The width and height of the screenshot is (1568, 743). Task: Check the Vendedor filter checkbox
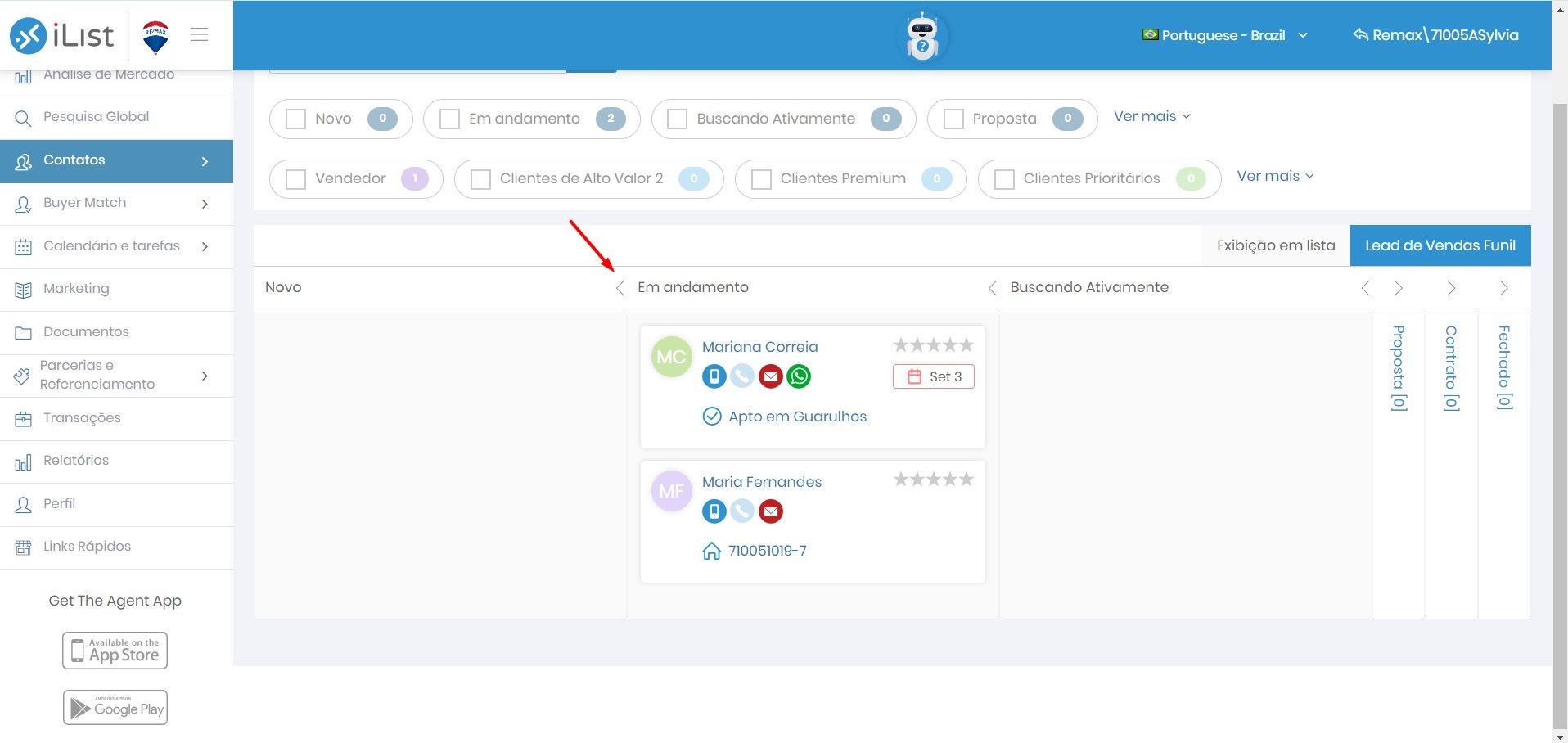295,179
